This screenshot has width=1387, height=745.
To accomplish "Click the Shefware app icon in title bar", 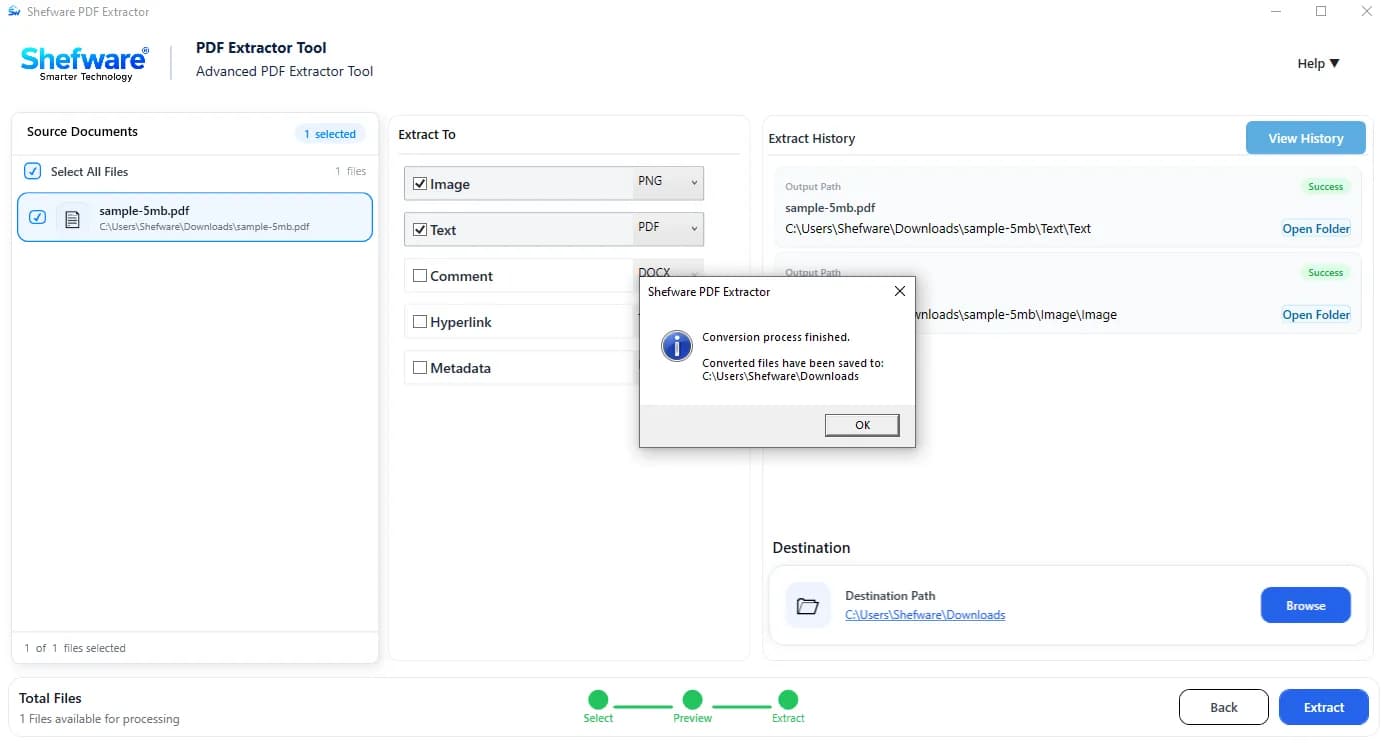I will coord(14,12).
